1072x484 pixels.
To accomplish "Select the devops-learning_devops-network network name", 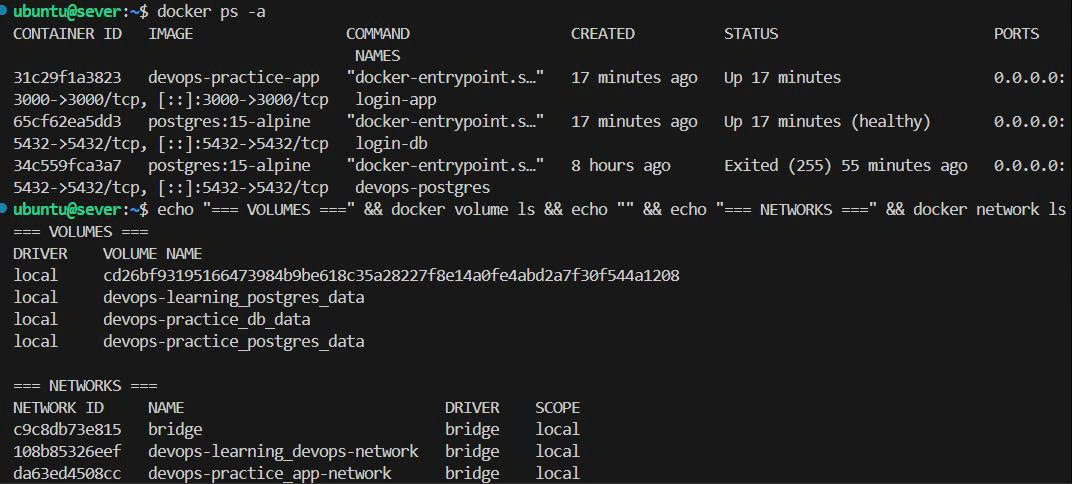I will tap(283, 451).
